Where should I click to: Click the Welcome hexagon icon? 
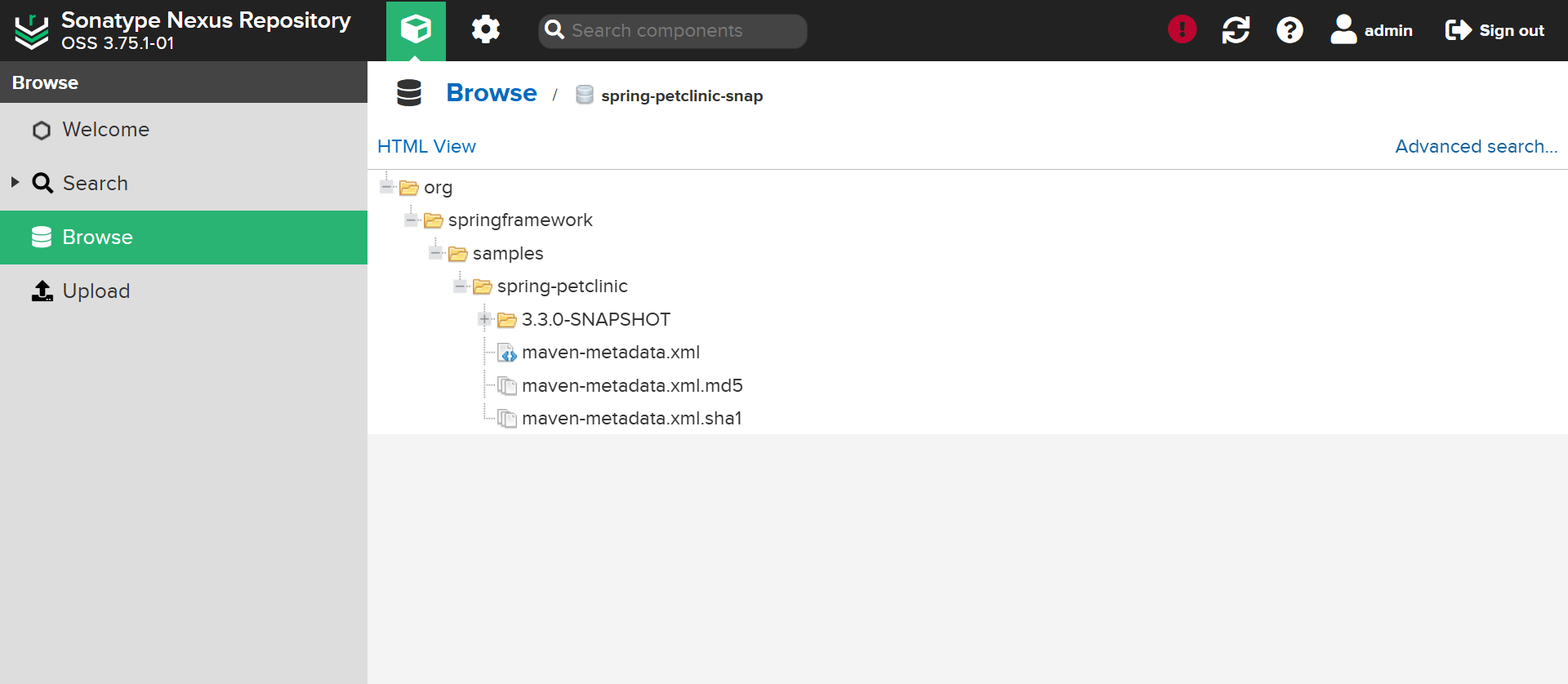click(42, 131)
